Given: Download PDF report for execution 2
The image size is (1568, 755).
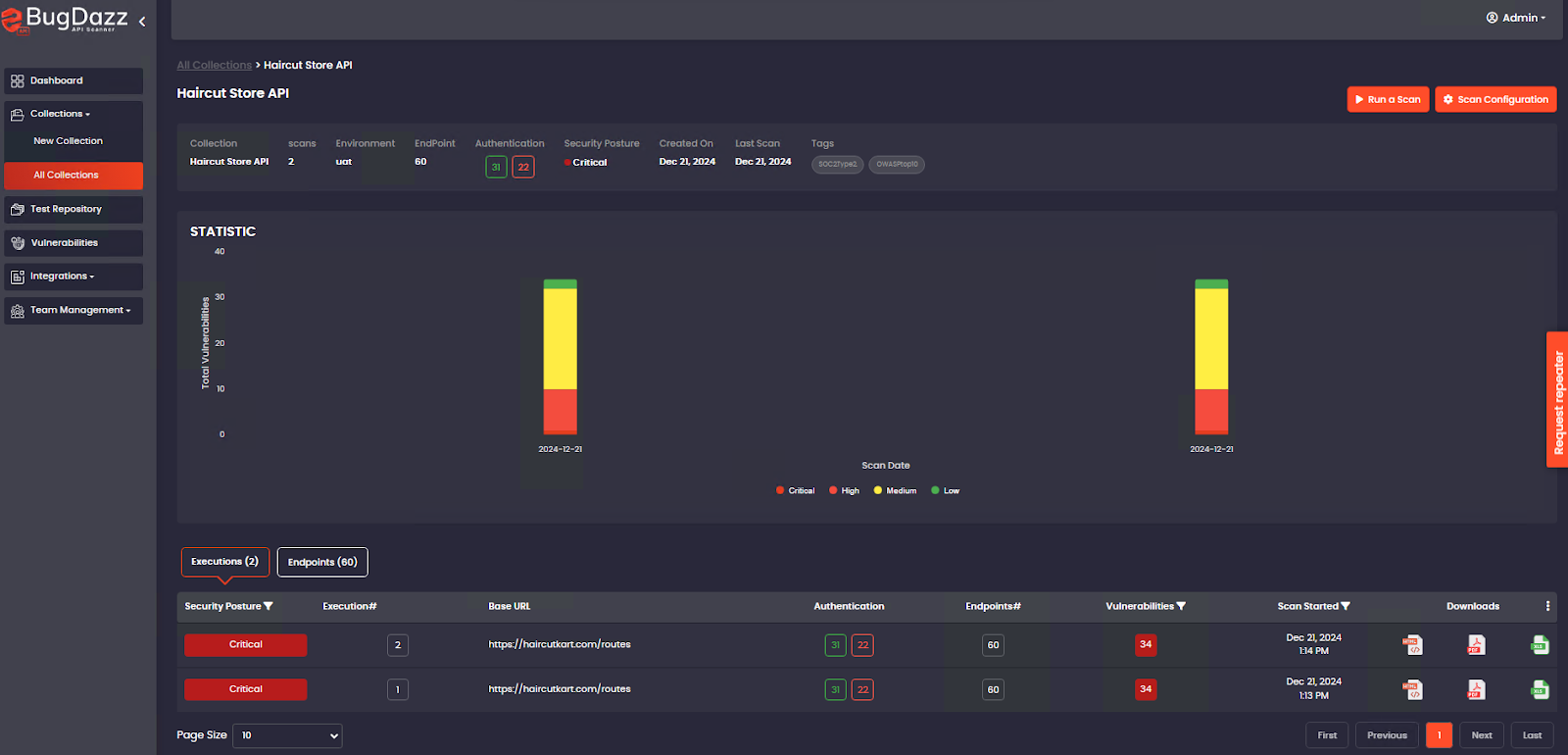Looking at the screenshot, I should (x=1476, y=645).
